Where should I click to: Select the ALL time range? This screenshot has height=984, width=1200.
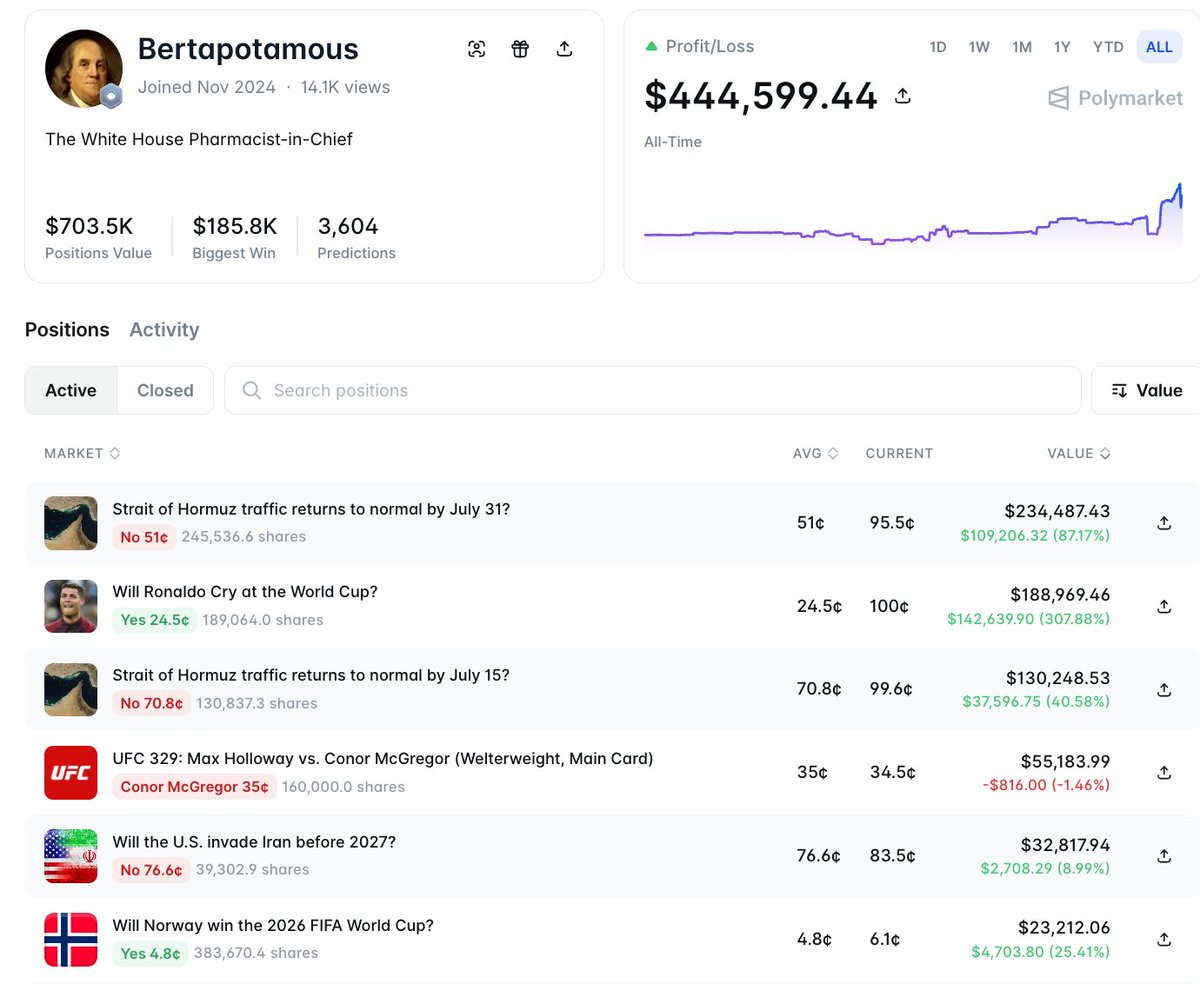pos(1160,47)
